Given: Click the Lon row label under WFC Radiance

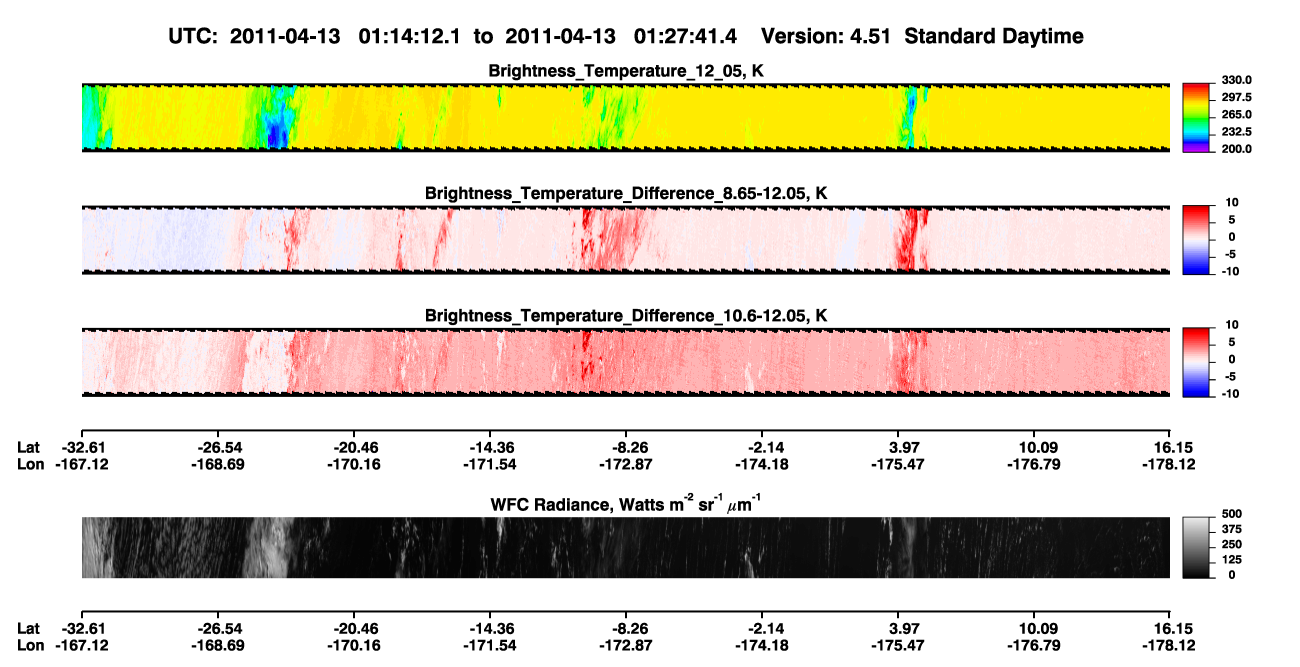Looking at the screenshot, I should (x=30, y=645).
